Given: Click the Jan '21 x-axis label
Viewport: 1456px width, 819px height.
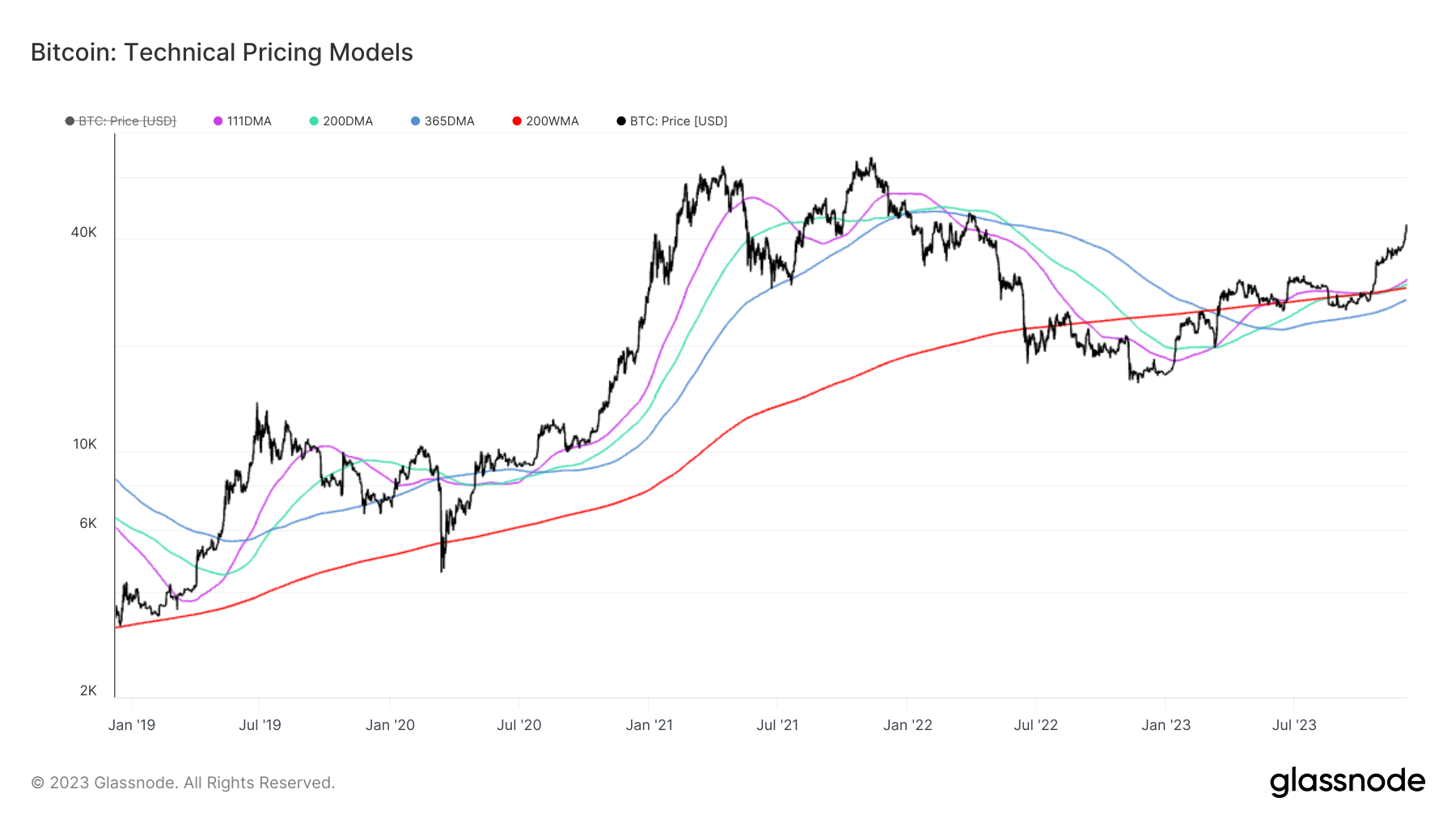Looking at the screenshot, I should pyautogui.click(x=649, y=725).
